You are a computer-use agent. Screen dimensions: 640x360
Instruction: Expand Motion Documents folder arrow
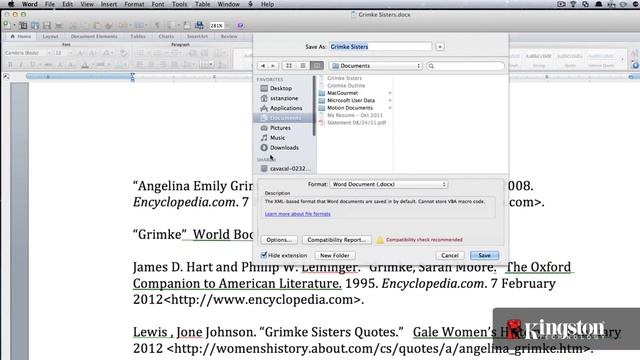(390, 108)
